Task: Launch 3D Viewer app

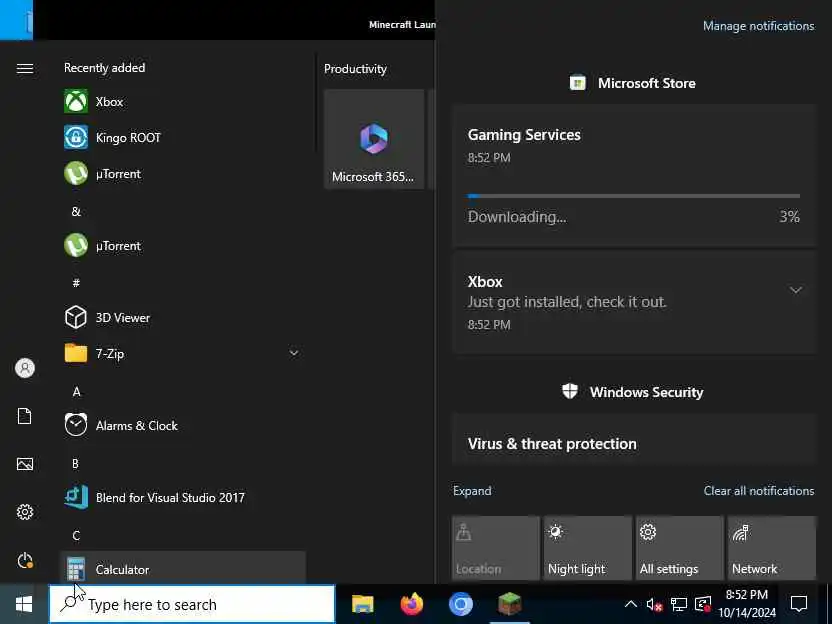Action: click(183, 317)
